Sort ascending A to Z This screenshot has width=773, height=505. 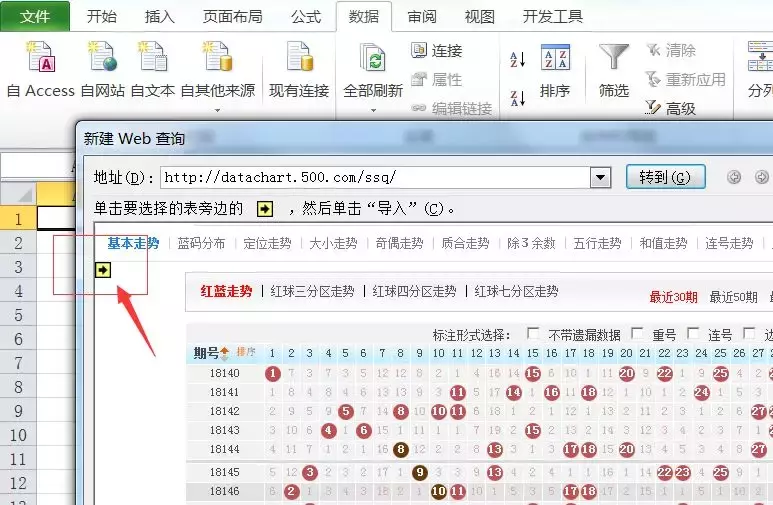pyautogui.click(x=517, y=59)
